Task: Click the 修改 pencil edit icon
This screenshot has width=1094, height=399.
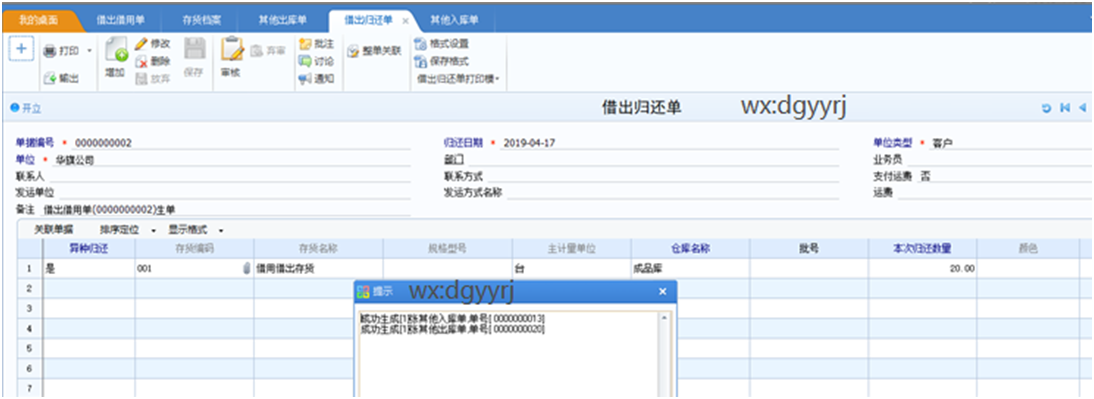Action: [x=141, y=43]
